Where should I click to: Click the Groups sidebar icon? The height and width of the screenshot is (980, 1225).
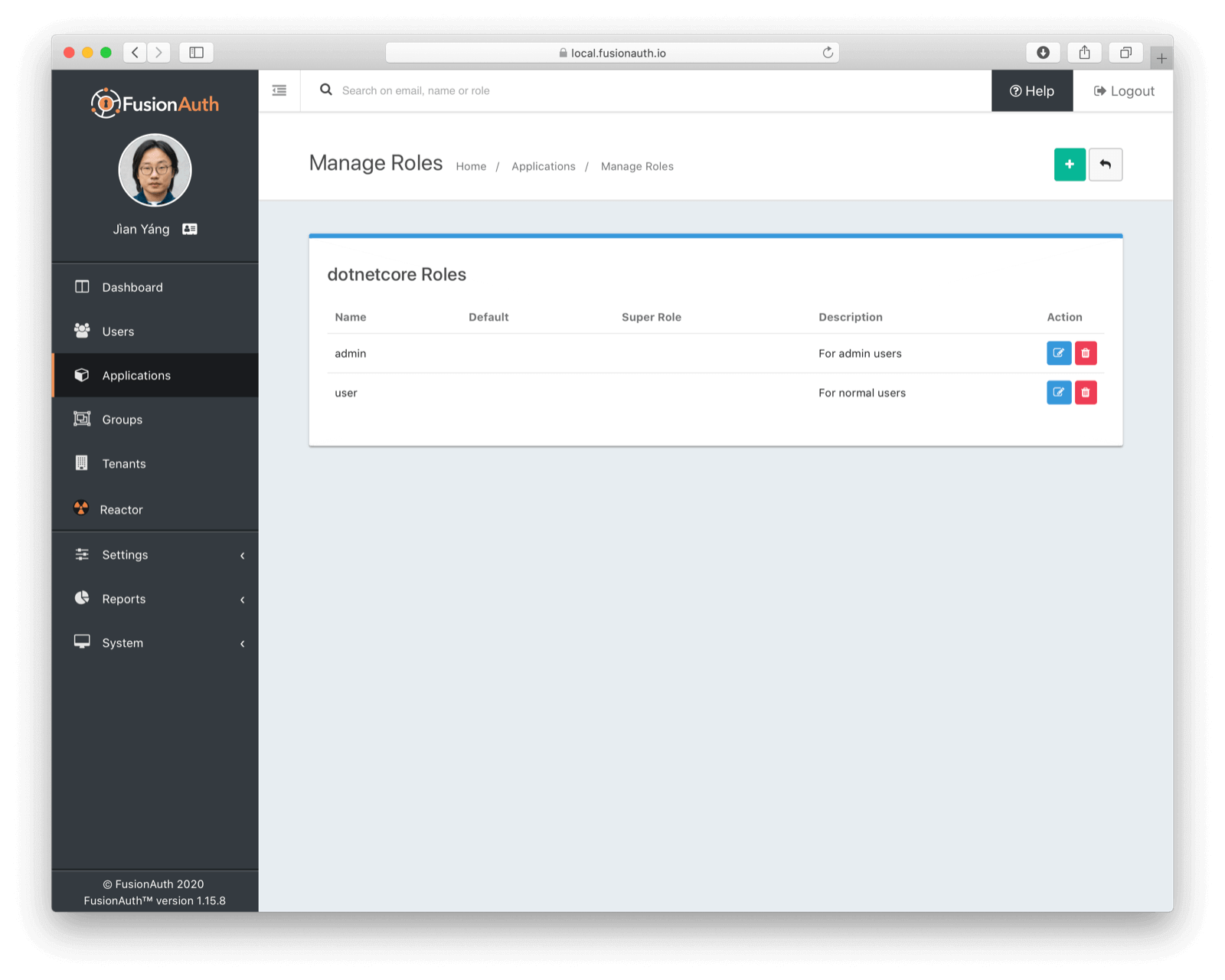click(x=82, y=419)
